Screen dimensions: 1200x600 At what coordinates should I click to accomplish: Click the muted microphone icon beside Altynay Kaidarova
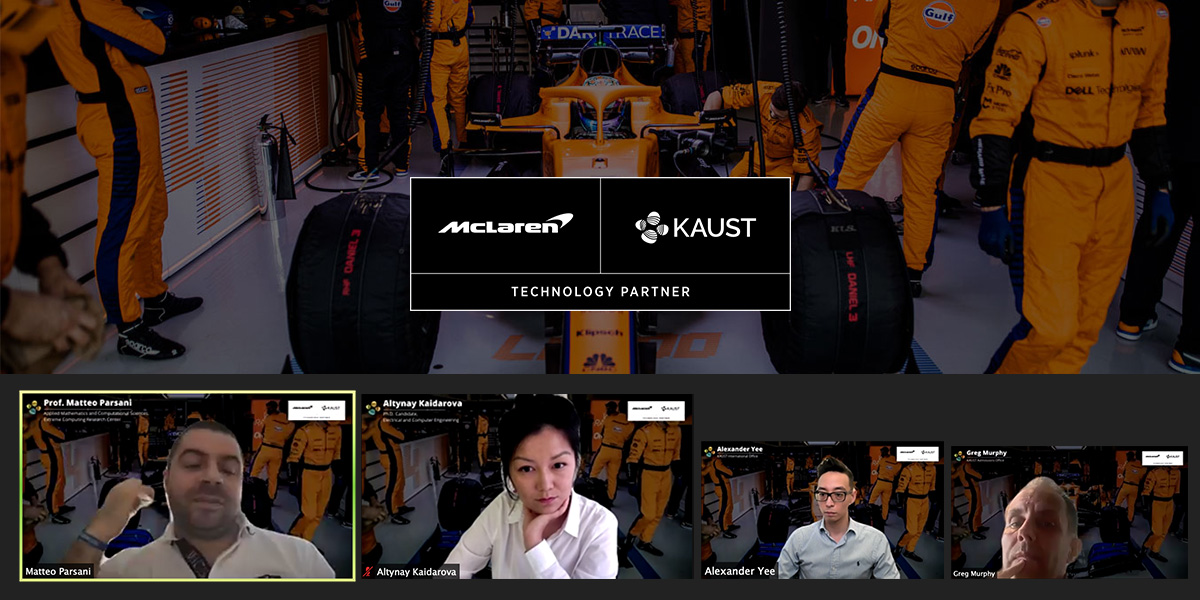[x=369, y=572]
